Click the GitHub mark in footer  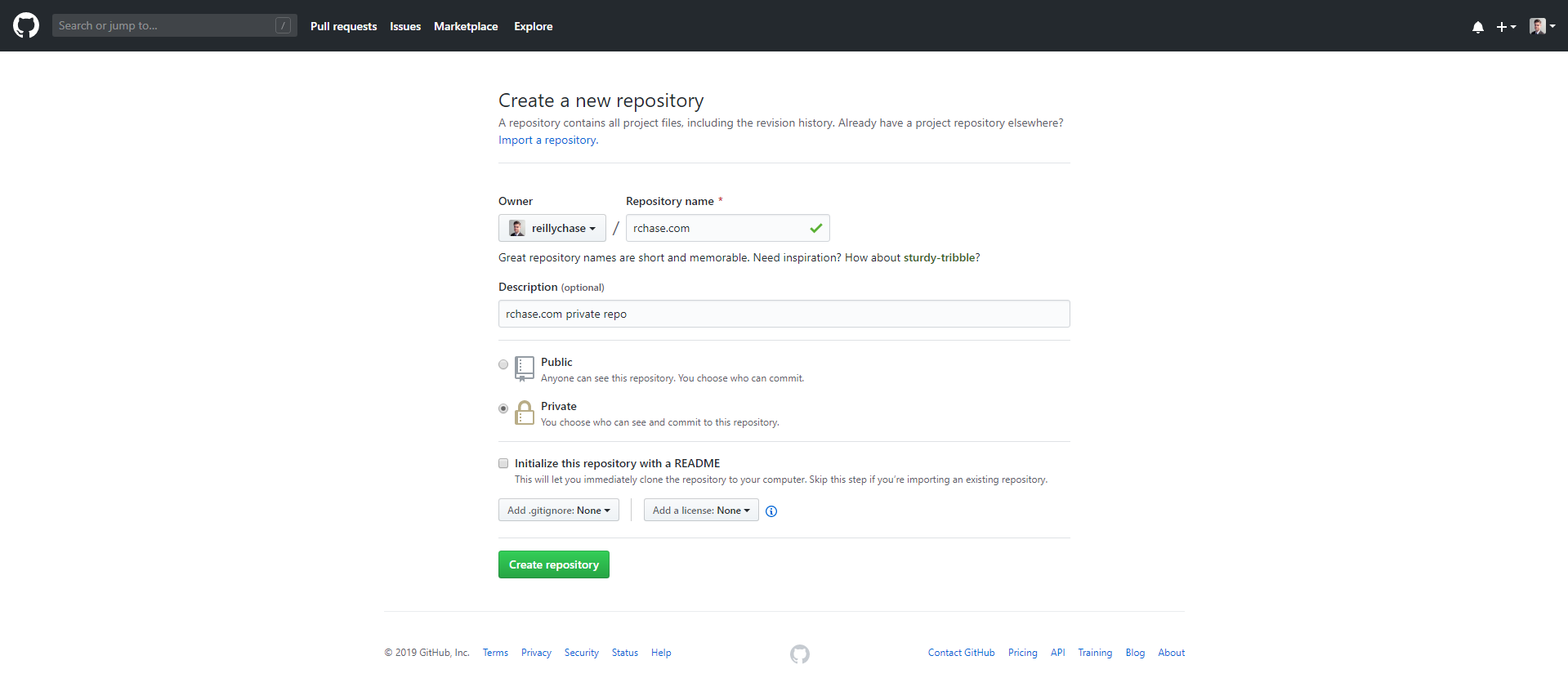pos(800,654)
